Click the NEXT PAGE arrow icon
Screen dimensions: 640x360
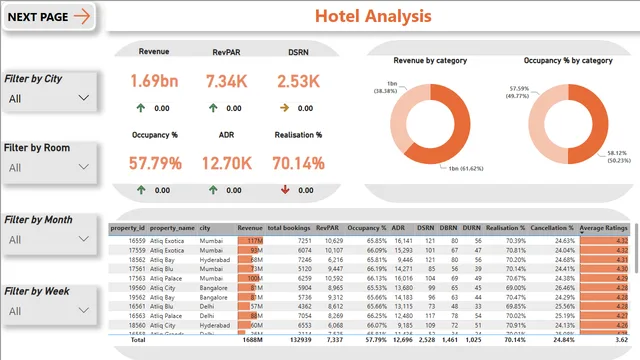pyautogui.click(x=82, y=17)
